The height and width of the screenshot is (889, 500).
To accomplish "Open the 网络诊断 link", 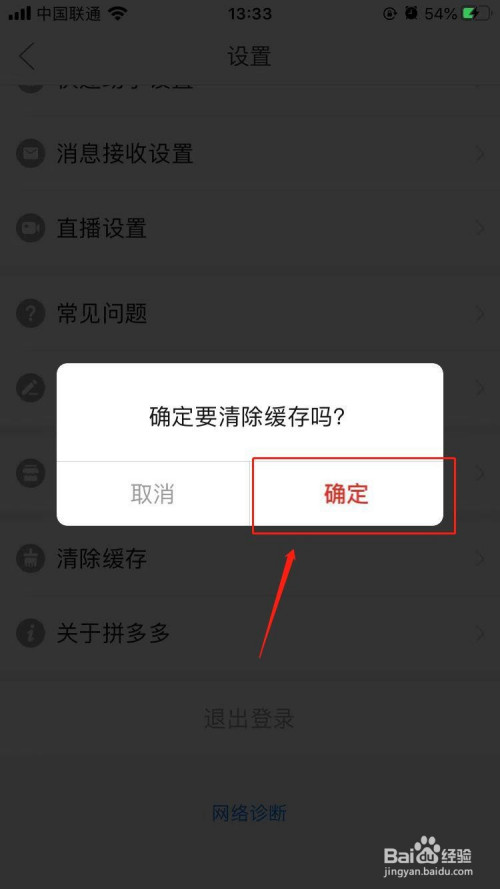I will click(x=249, y=813).
